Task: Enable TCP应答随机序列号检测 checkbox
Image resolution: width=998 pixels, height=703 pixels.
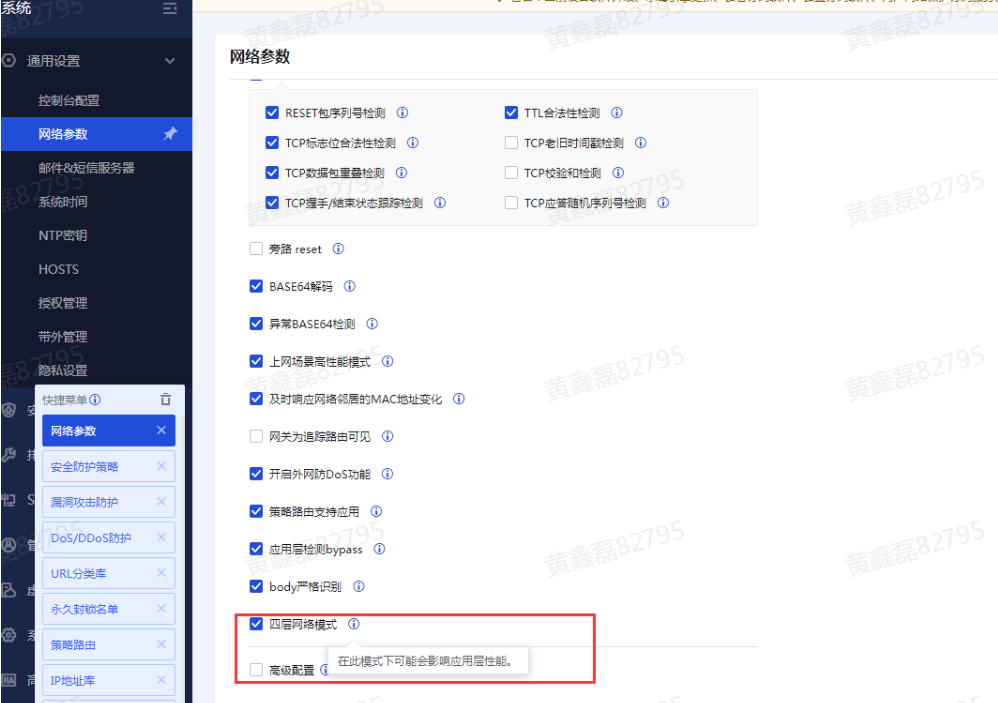Action: (511, 202)
